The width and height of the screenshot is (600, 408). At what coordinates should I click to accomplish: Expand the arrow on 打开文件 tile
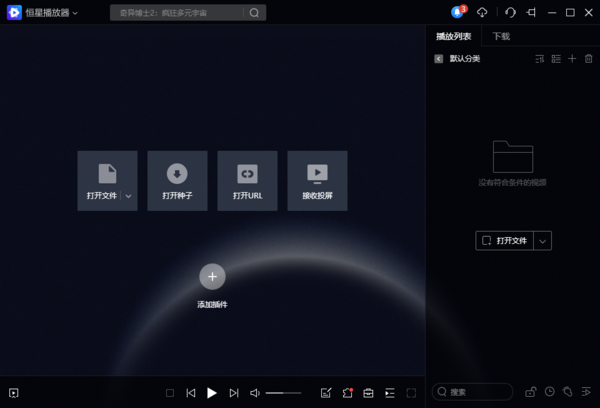click(128, 196)
